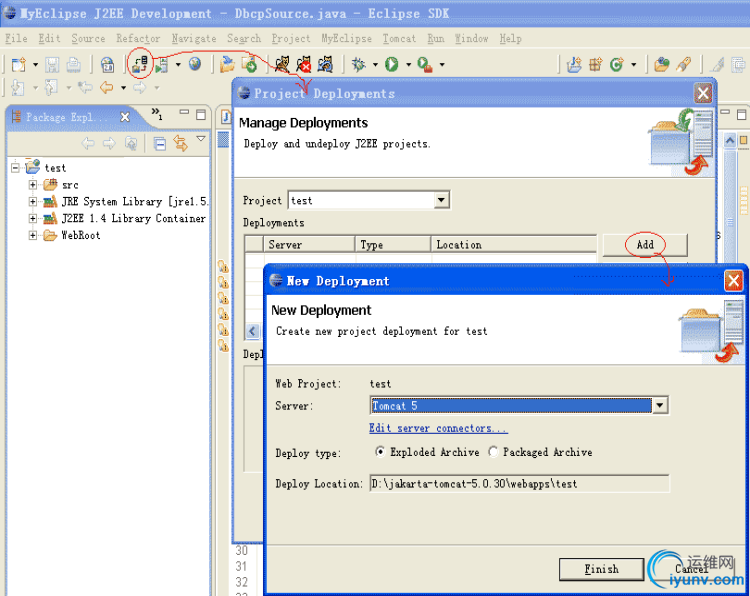This screenshot has width=750, height=596.
Task: Close the New Deployment dialog
Action: [x=734, y=281]
